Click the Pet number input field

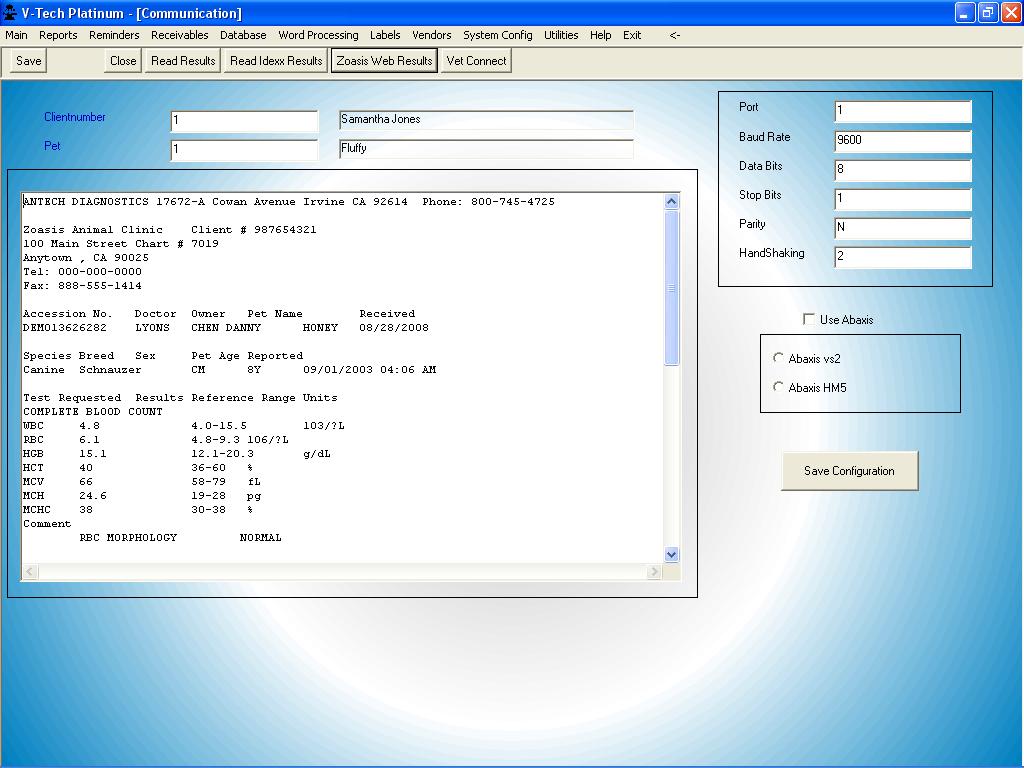pyautogui.click(x=244, y=150)
